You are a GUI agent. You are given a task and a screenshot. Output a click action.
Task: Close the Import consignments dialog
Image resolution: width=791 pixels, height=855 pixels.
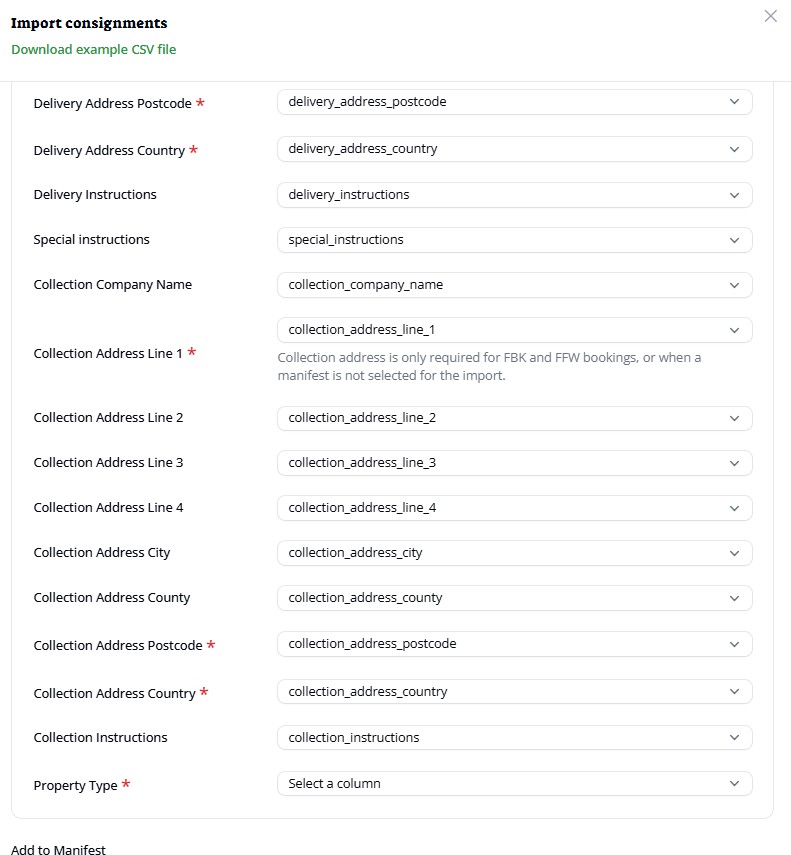[770, 16]
